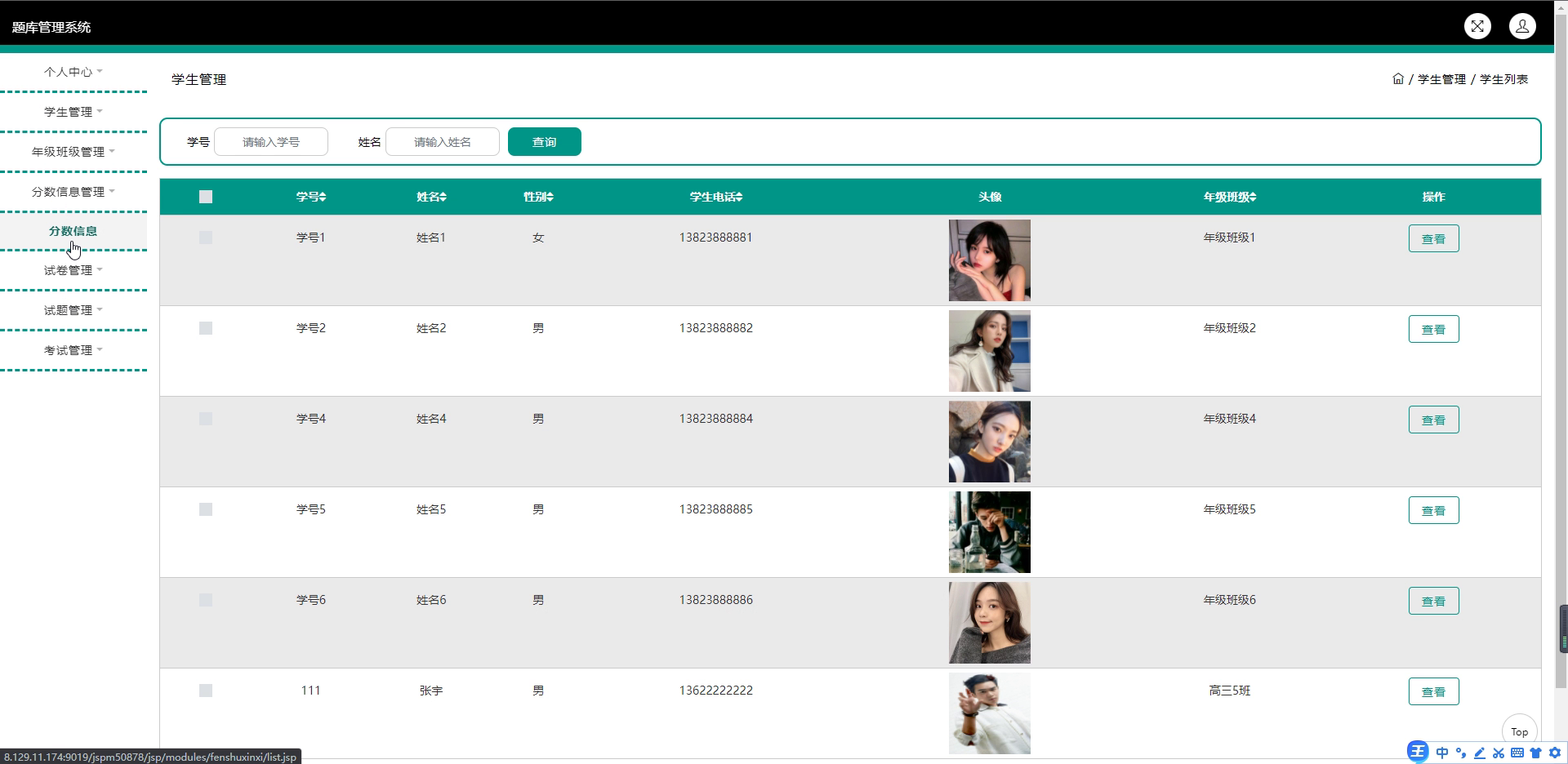Open the user profile icon in header
Image resolution: width=1568 pixels, height=764 pixels.
[x=1522, y=26]
